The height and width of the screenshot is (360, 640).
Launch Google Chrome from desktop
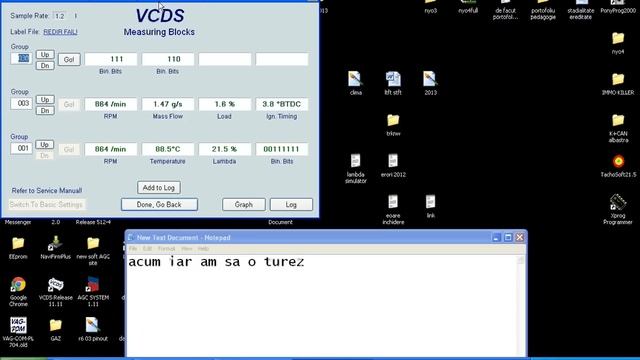coord(18,284)
